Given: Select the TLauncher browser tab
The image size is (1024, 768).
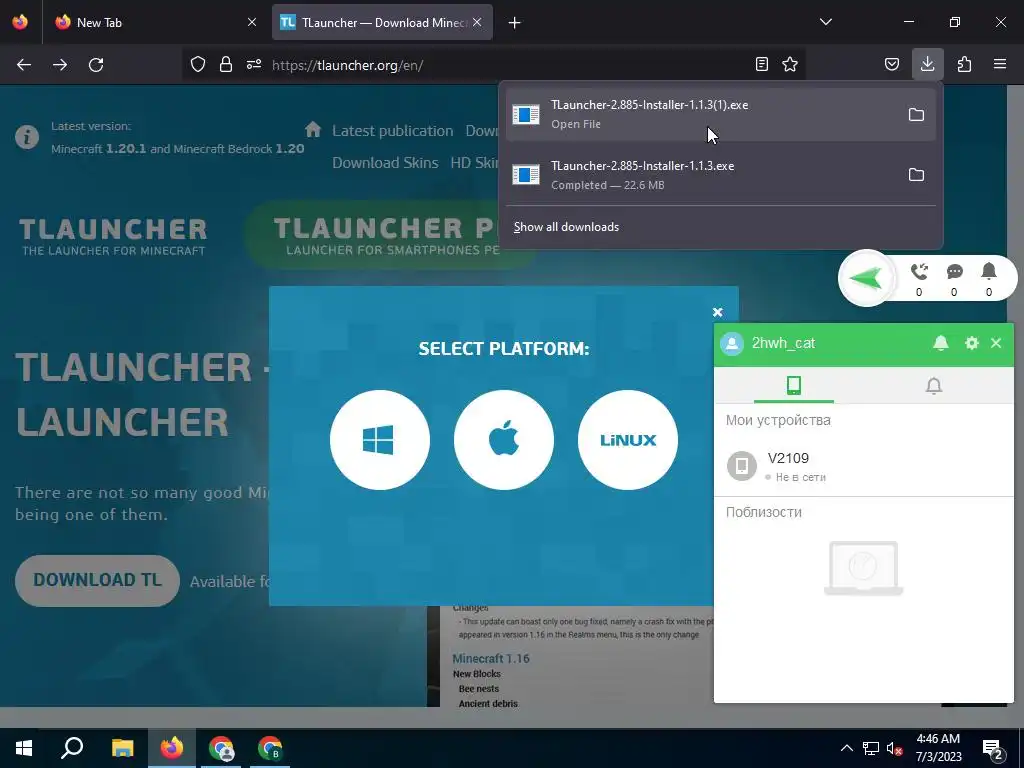Looking at the screenshot, I should pos(382,22).
